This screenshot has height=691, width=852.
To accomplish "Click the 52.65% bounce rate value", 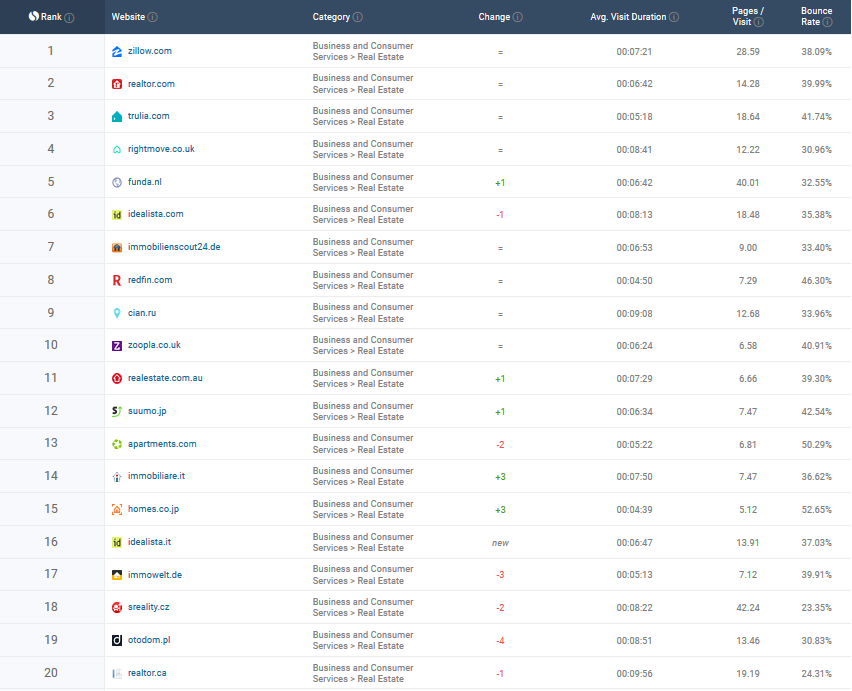I will [816, 510].
